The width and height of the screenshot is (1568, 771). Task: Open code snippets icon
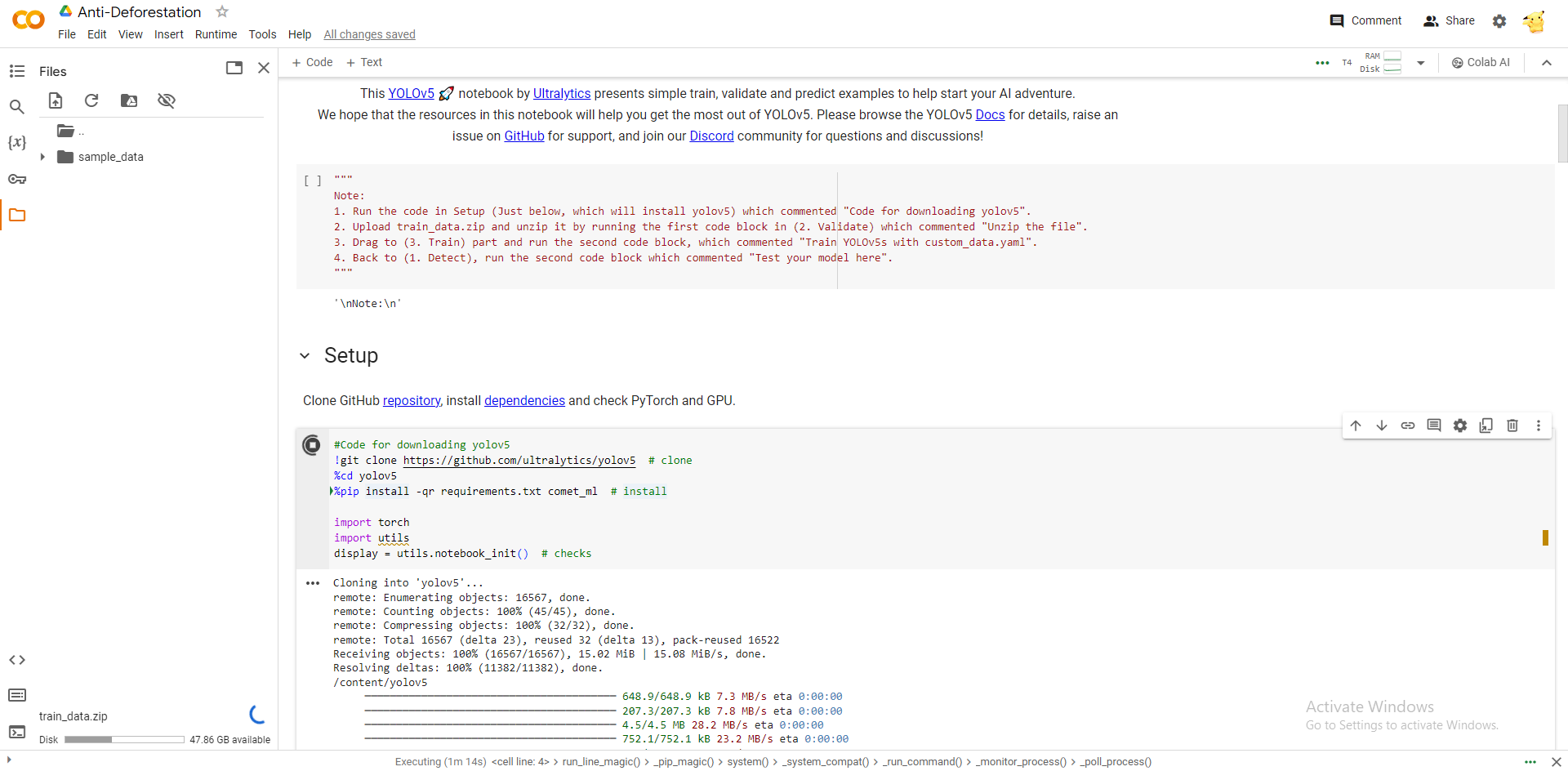pos(17,660)
